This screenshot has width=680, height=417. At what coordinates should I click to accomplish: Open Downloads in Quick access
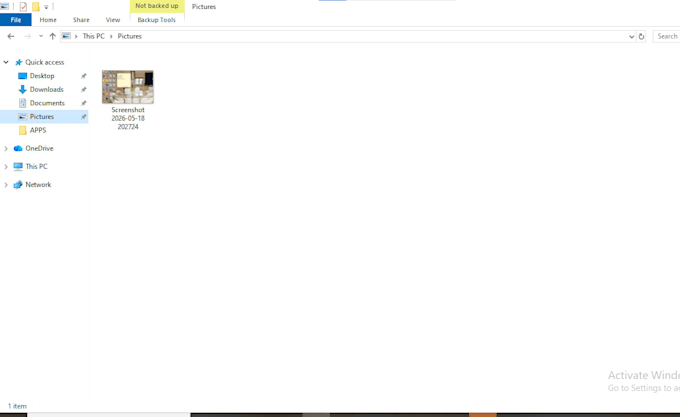click(x=46, y=90)
